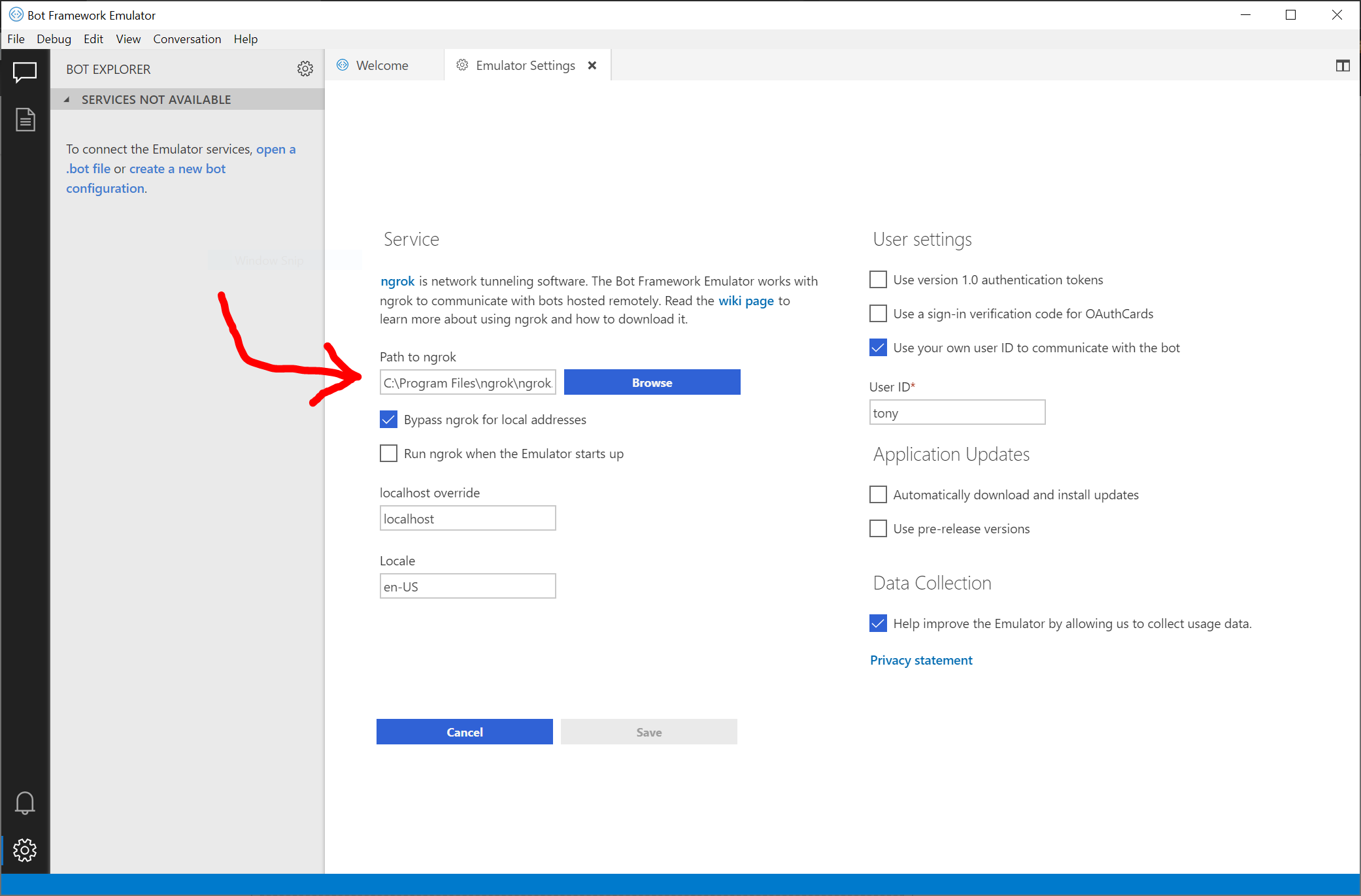
Task: Select the Resources icon in the left sidebar
Action: (x=25, y=119)
